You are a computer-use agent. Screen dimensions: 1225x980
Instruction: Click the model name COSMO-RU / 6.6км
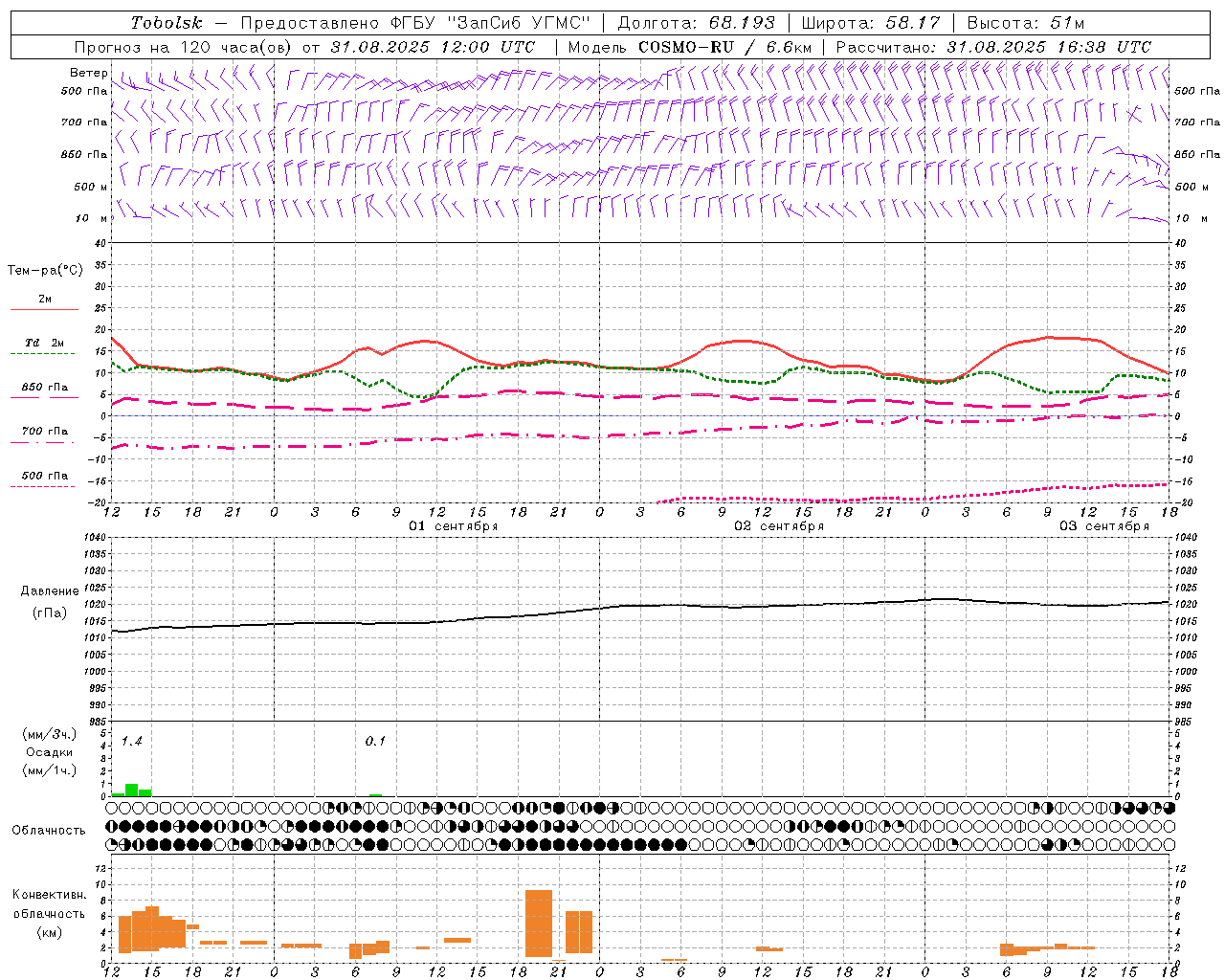[725, 47]
